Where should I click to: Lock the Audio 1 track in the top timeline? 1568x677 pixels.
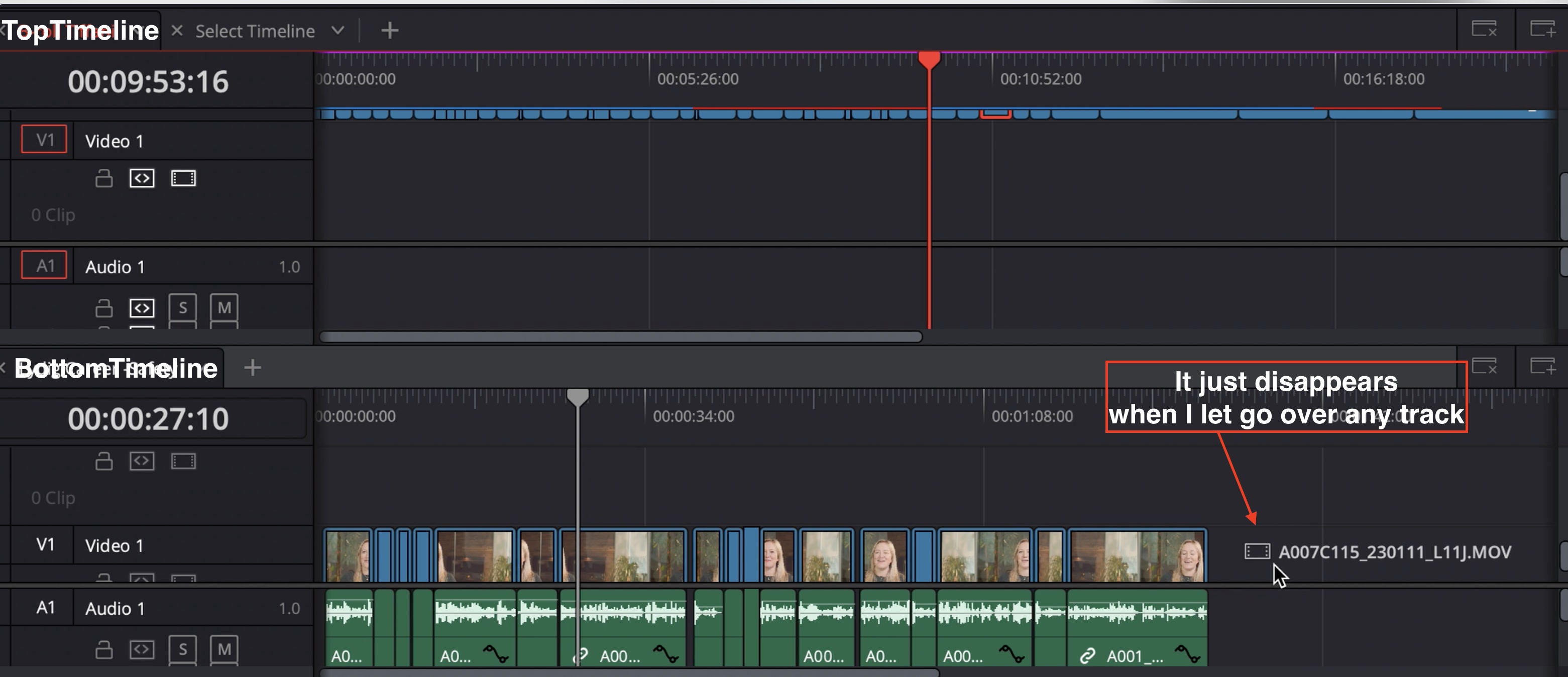point(104,308)
